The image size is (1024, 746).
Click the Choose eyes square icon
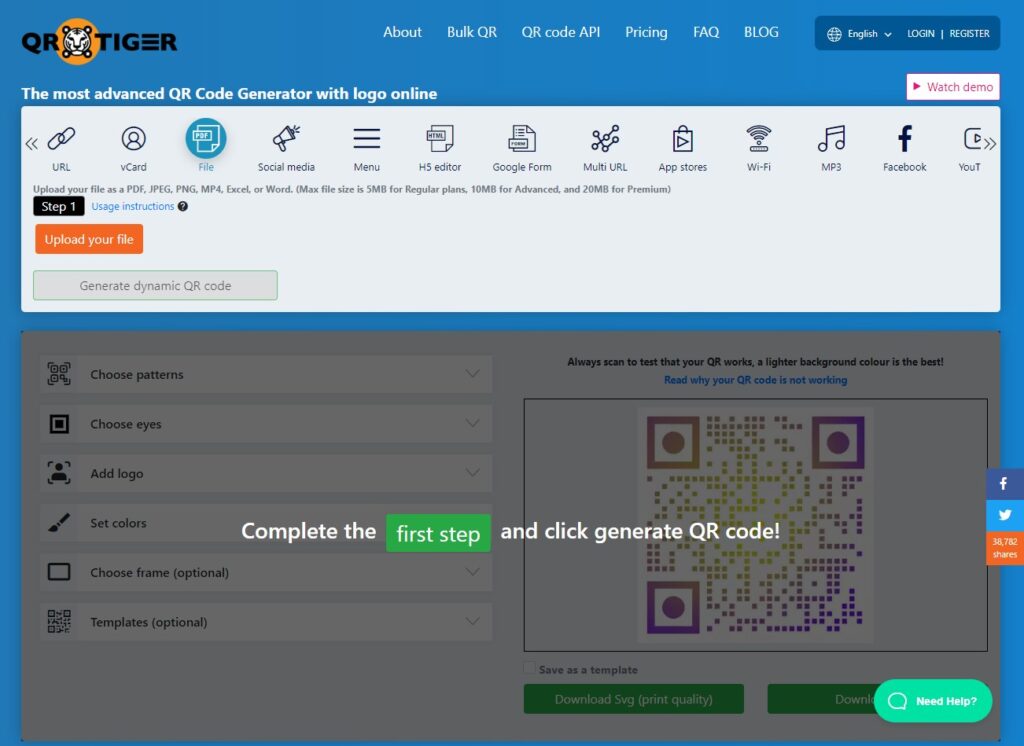59,424
